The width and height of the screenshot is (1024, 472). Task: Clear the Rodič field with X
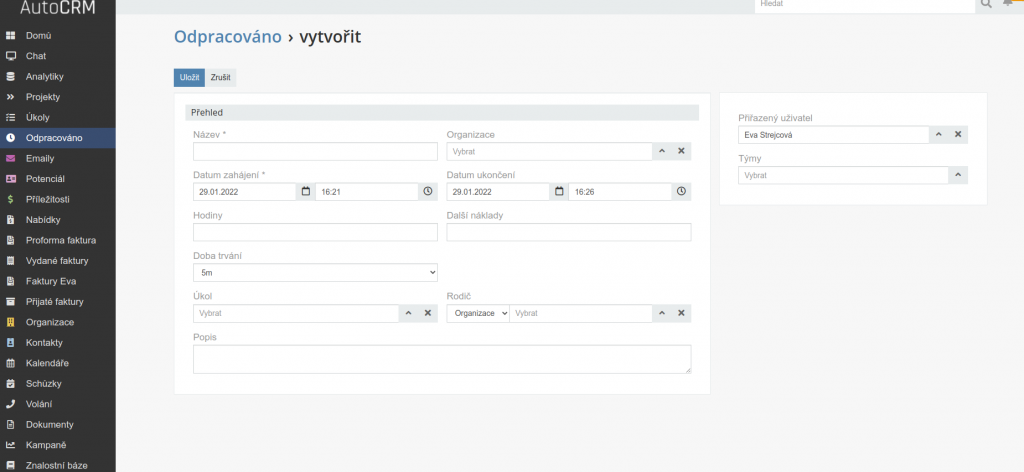coord(681,313)
